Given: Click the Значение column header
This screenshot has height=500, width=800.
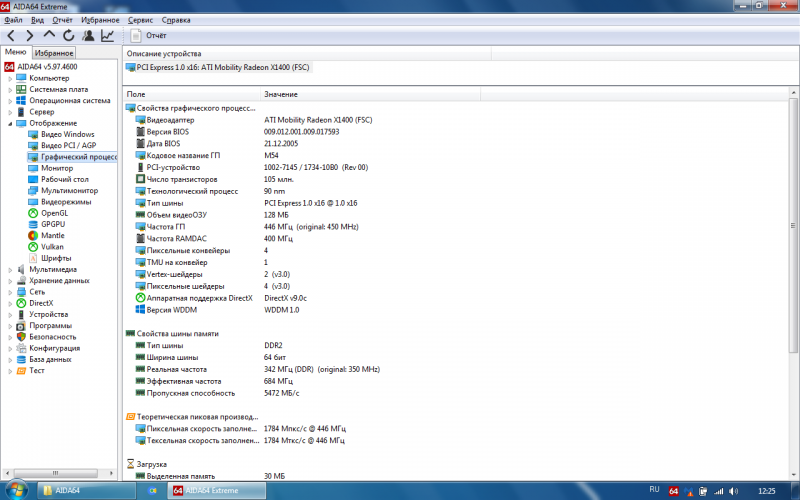Looking at the screenshot, I should click(x=370, y=94).
